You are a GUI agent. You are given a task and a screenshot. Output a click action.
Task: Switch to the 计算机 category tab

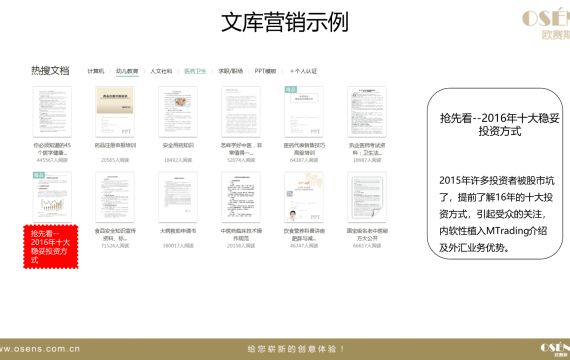pyautogui.click(x=96, y=71)
